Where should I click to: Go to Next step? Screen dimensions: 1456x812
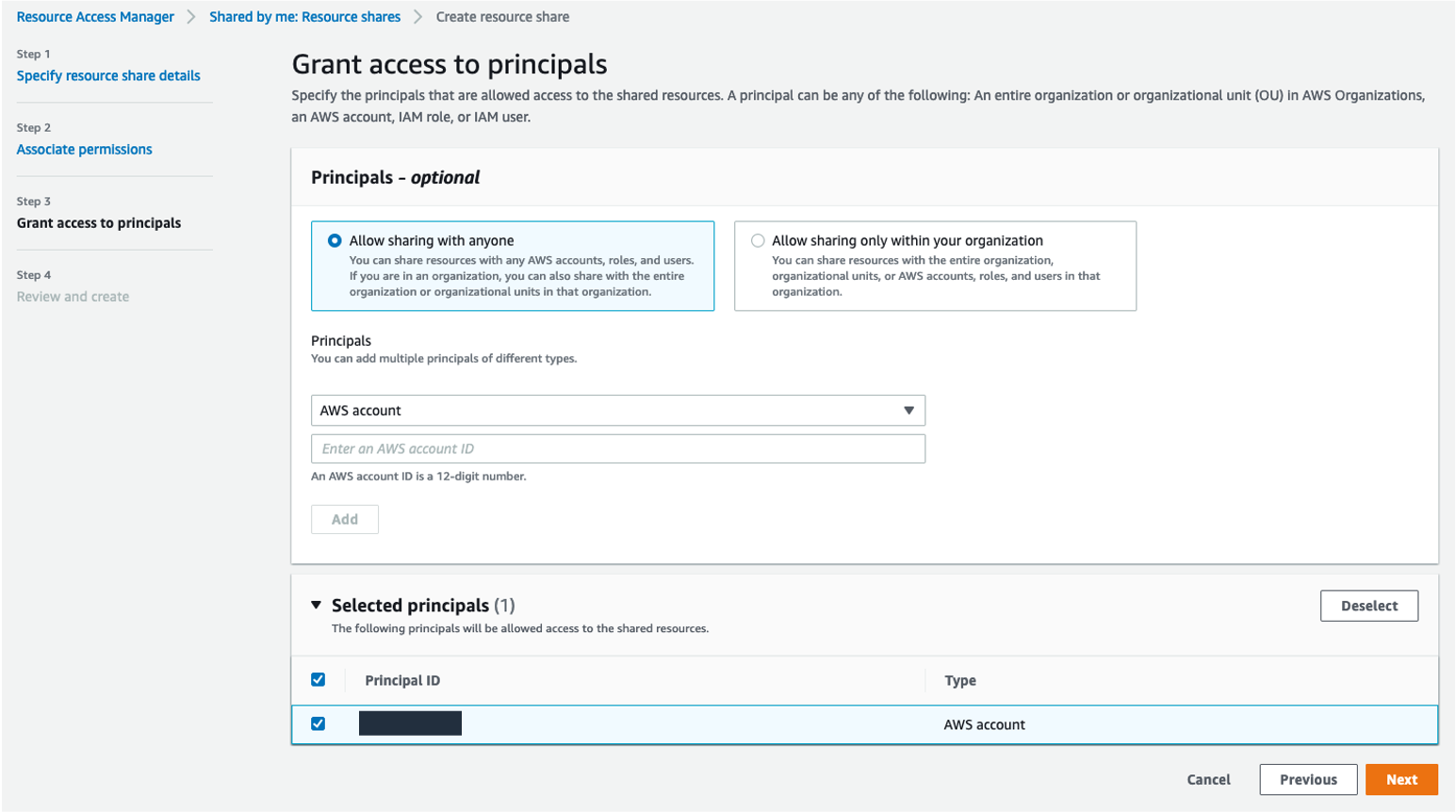coord(1400,780)
